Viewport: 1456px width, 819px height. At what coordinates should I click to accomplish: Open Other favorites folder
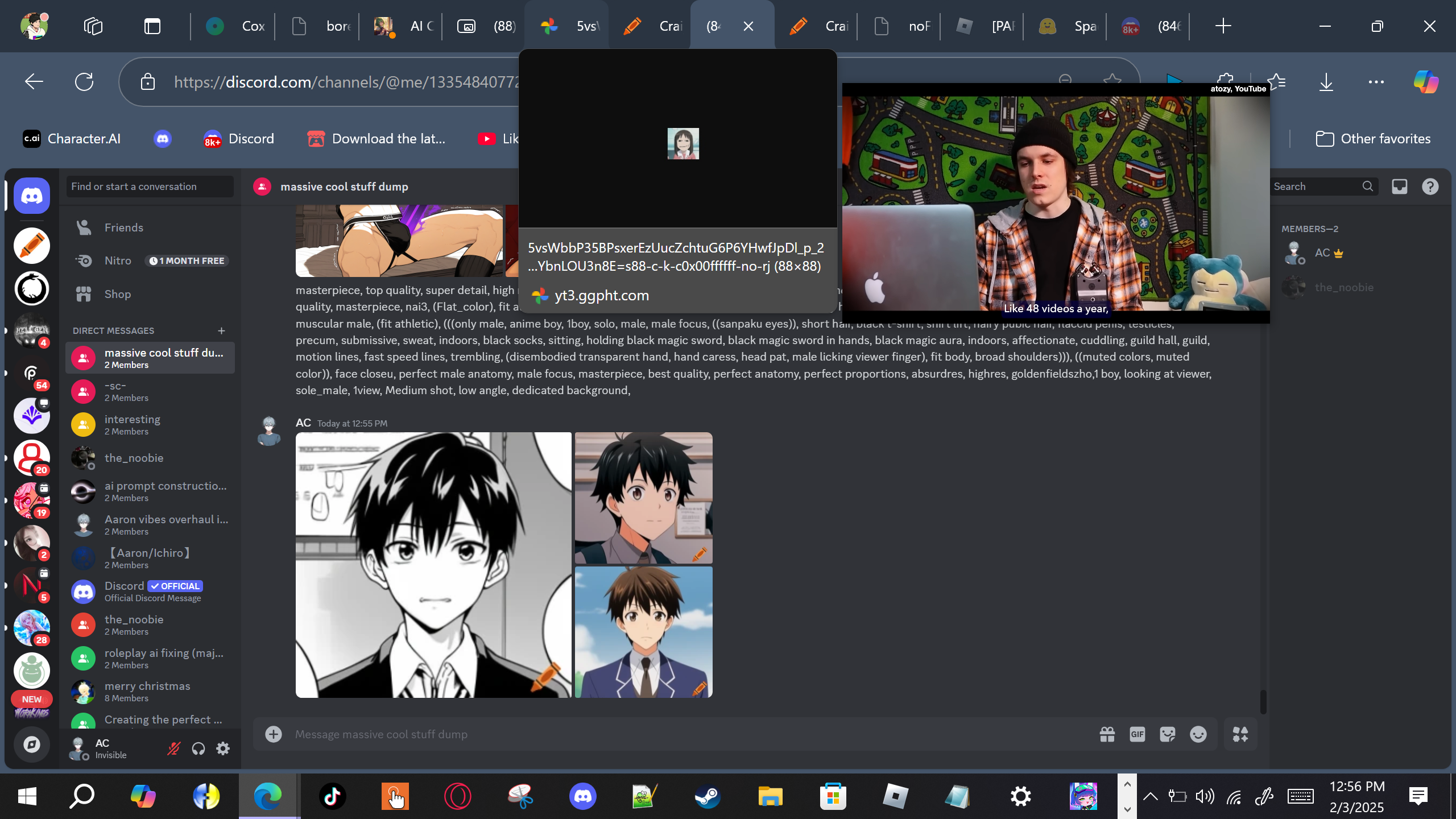tap(1373, 139)
